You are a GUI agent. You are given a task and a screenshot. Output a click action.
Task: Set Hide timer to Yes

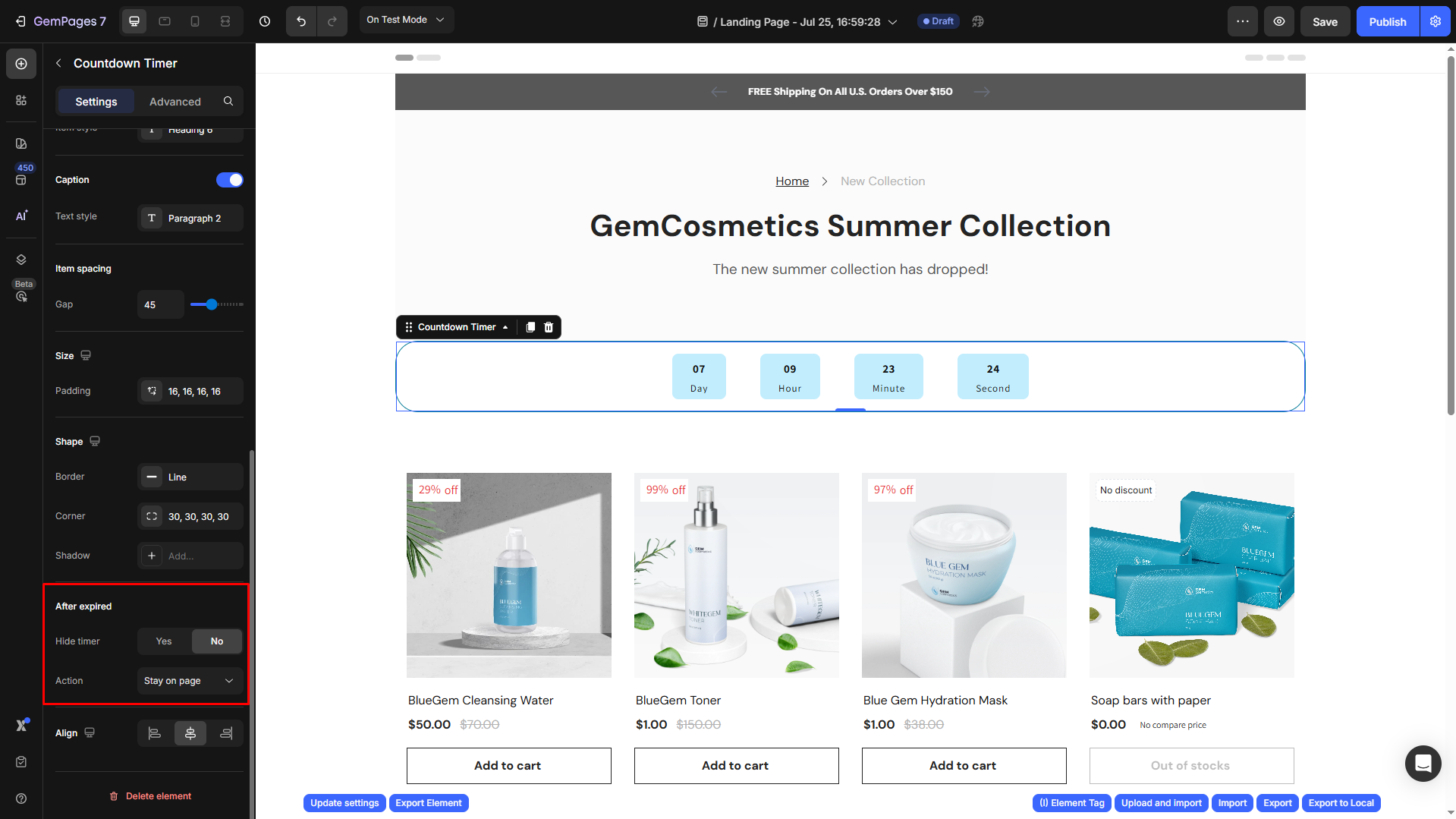click(164, 641)
